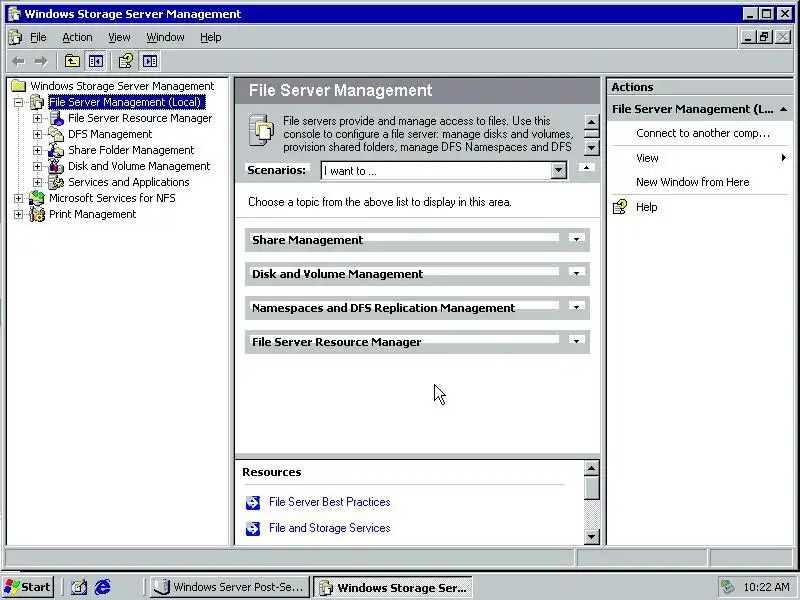Click the Share Folder Management tree icon
This screenshot has width=800, height=600.
[x=56, y=150]
